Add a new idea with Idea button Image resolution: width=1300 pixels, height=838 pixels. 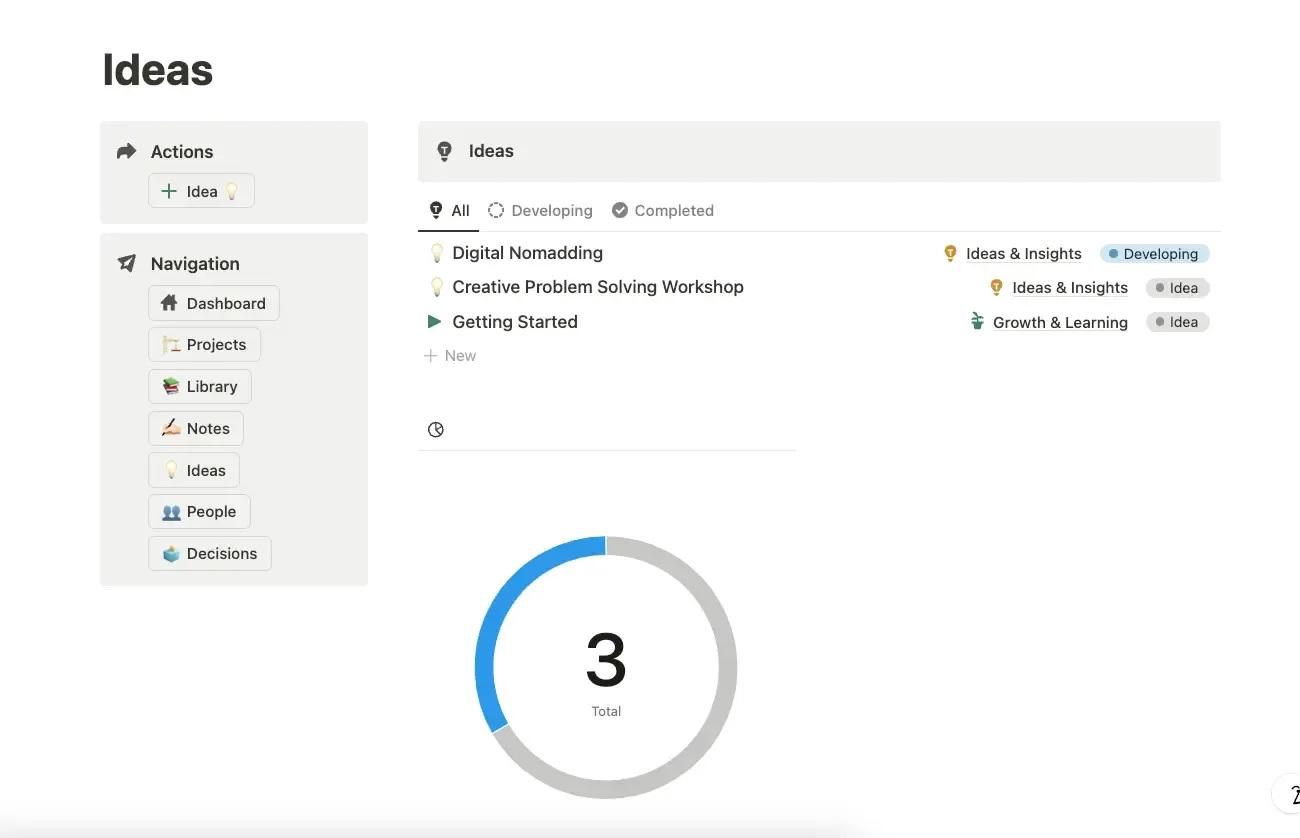201,191
